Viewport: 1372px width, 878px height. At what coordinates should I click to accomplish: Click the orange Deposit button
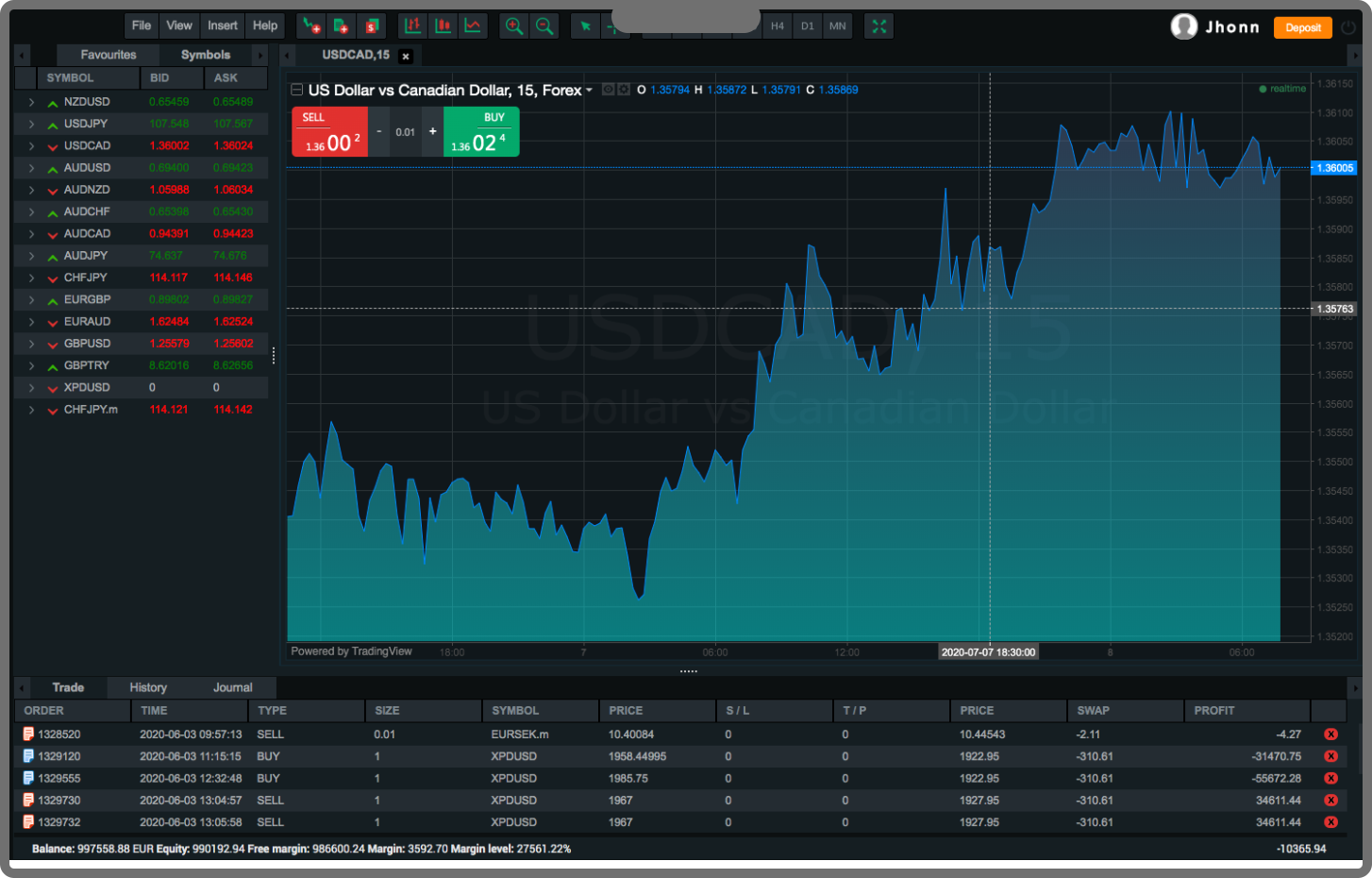(x=1302, y=27)
